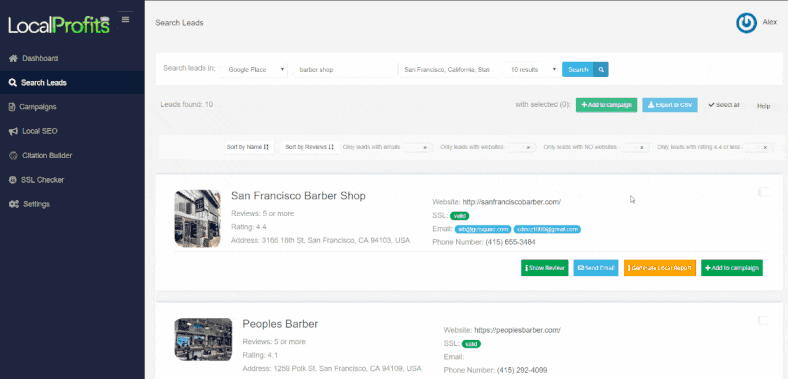788x379 pixels.
Task: Click the Settings gears icon
Action: point(14,204)
